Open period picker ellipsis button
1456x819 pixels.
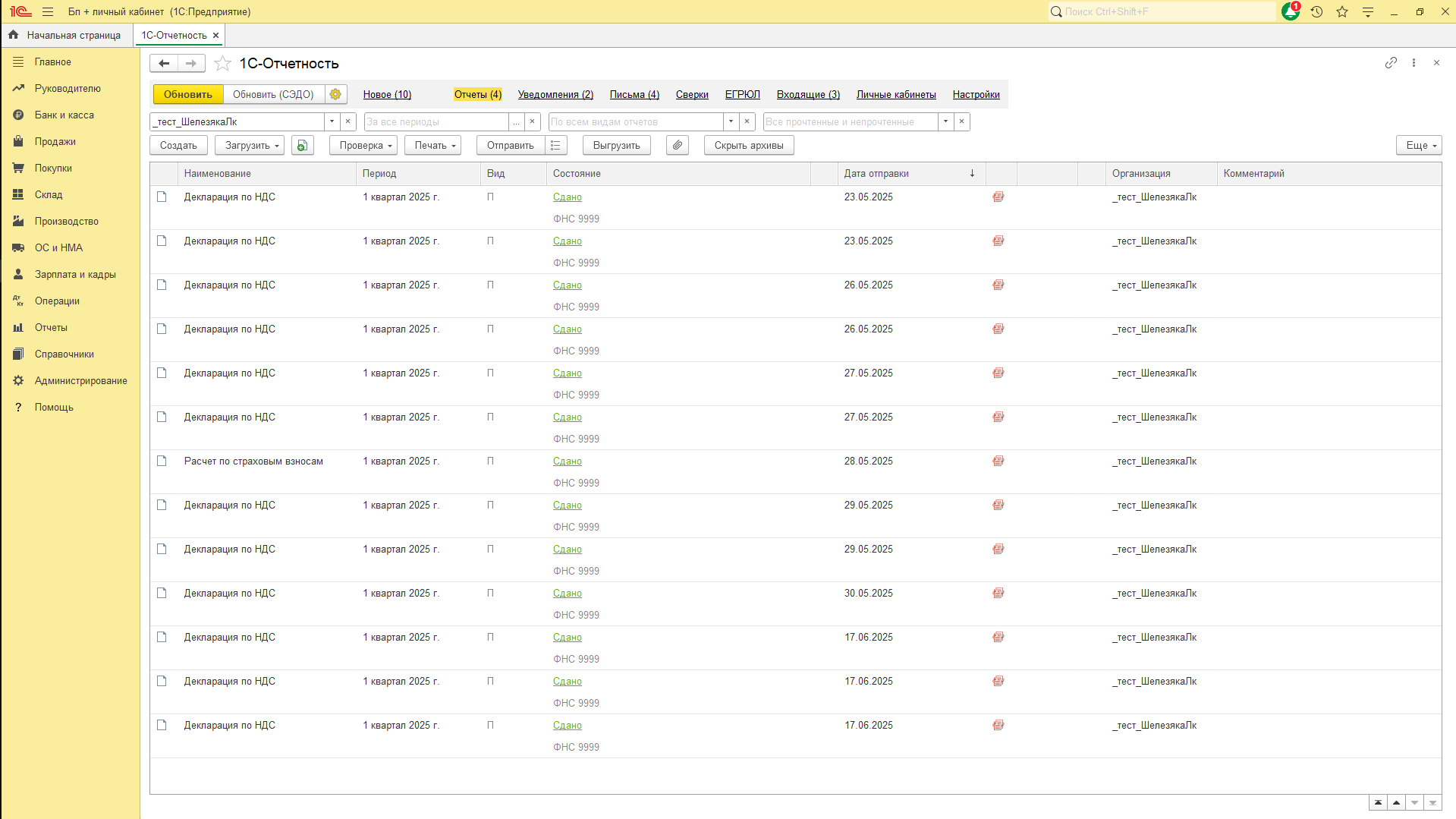(x=516, y=121)
